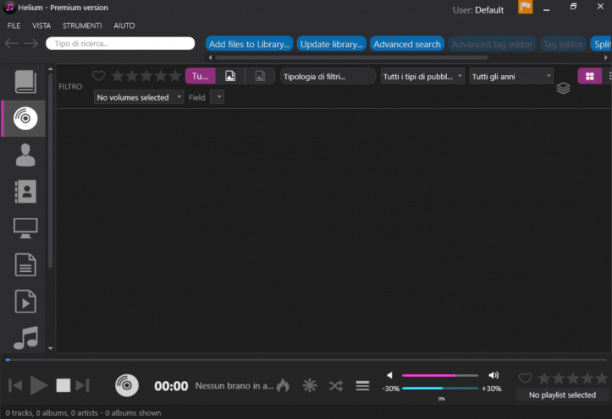Stop playback
The height and width of the screenshot is (419, 612).
63,385
